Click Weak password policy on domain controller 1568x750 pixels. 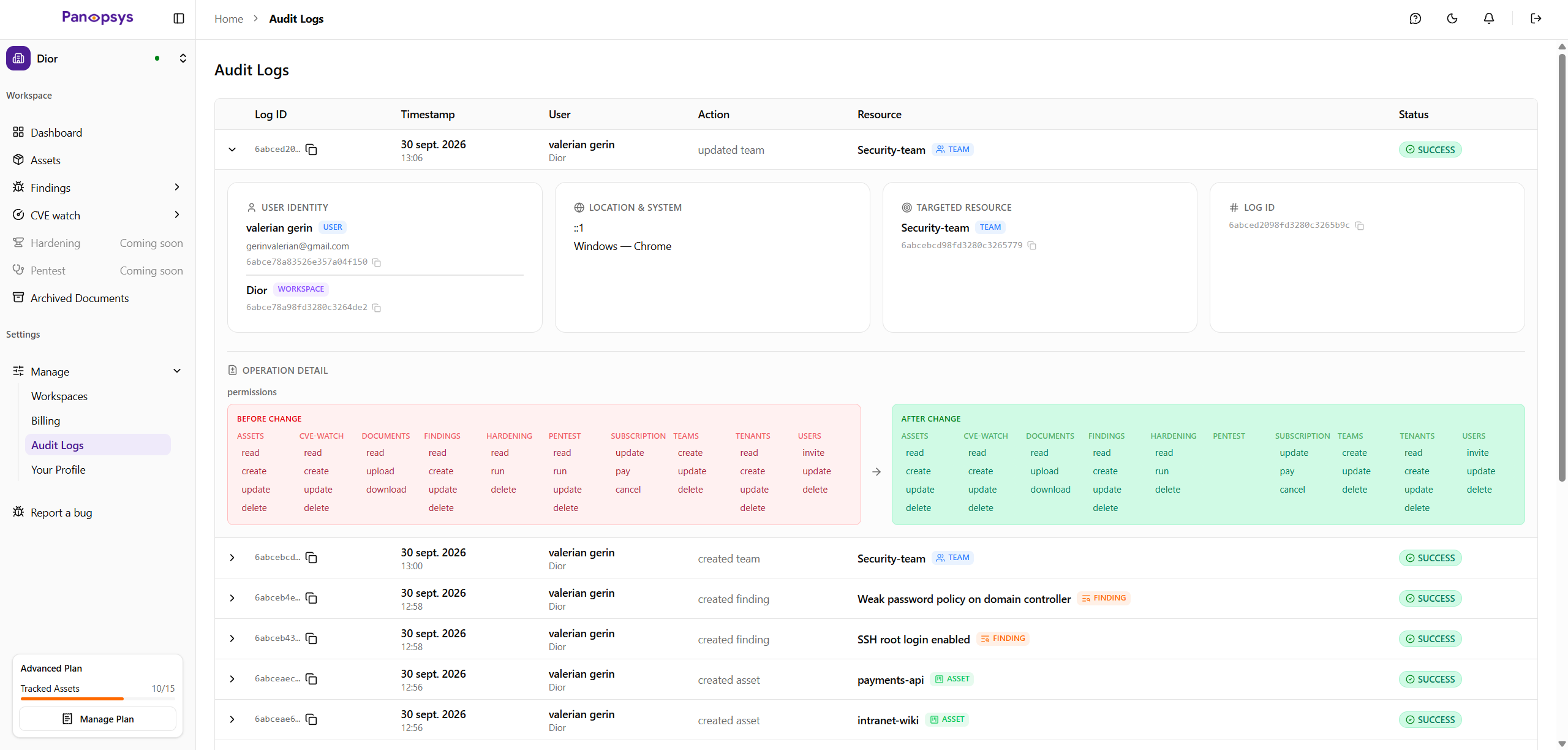point(964,599)
